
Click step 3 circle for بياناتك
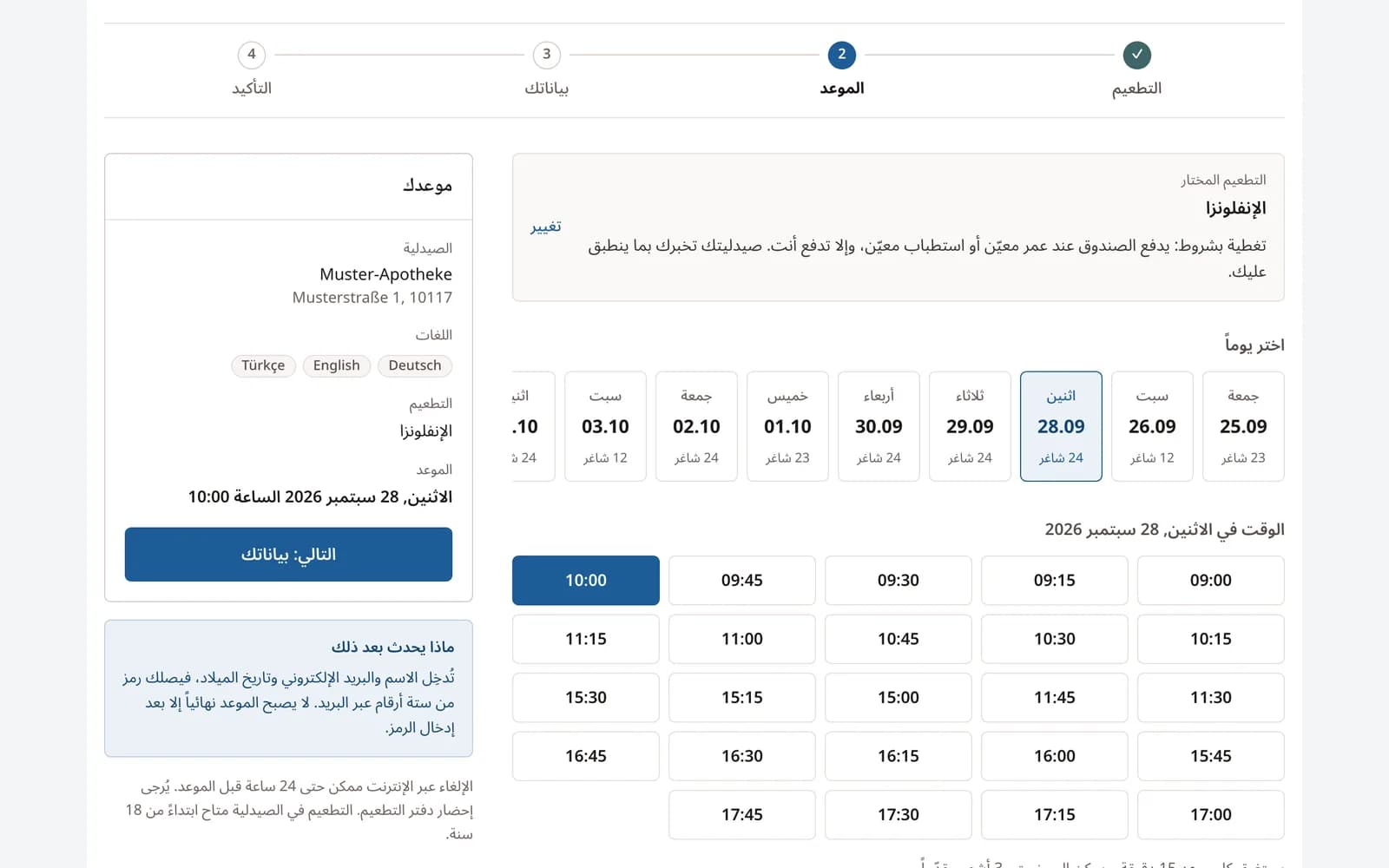pos(547,55)
